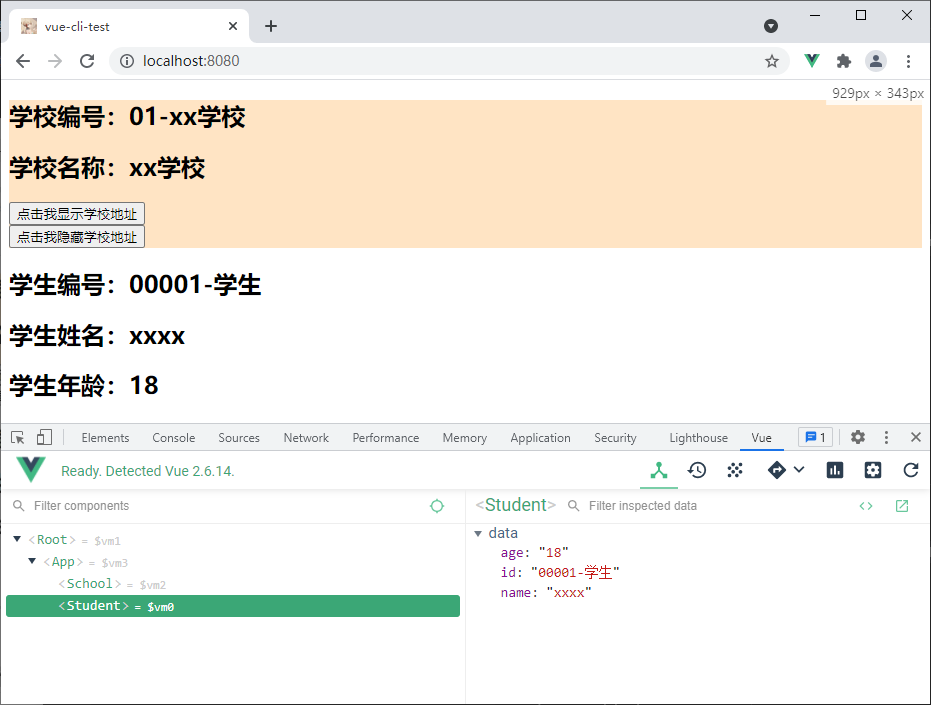Switch to the Console tab
Viewport: 931px width, 705px height.
(173, 438)
